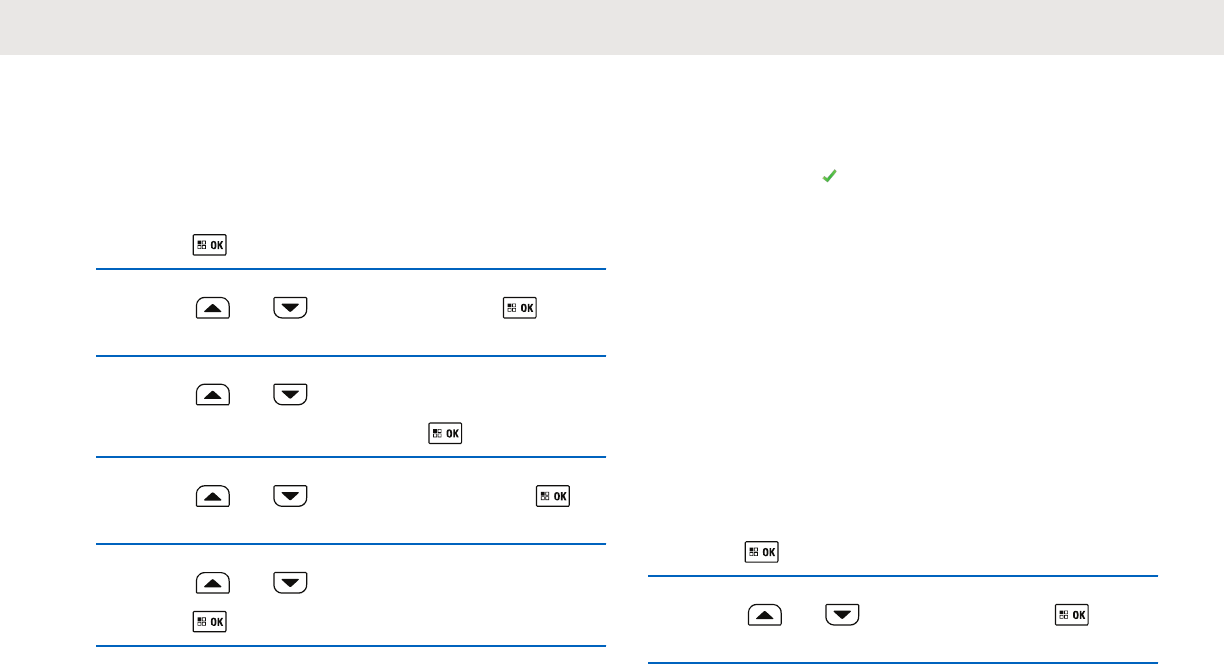Image resolution: width=1224 pixels, height=664 pixels.
Task: Click the green check mark icon
Action: click(x=828, y=176)
